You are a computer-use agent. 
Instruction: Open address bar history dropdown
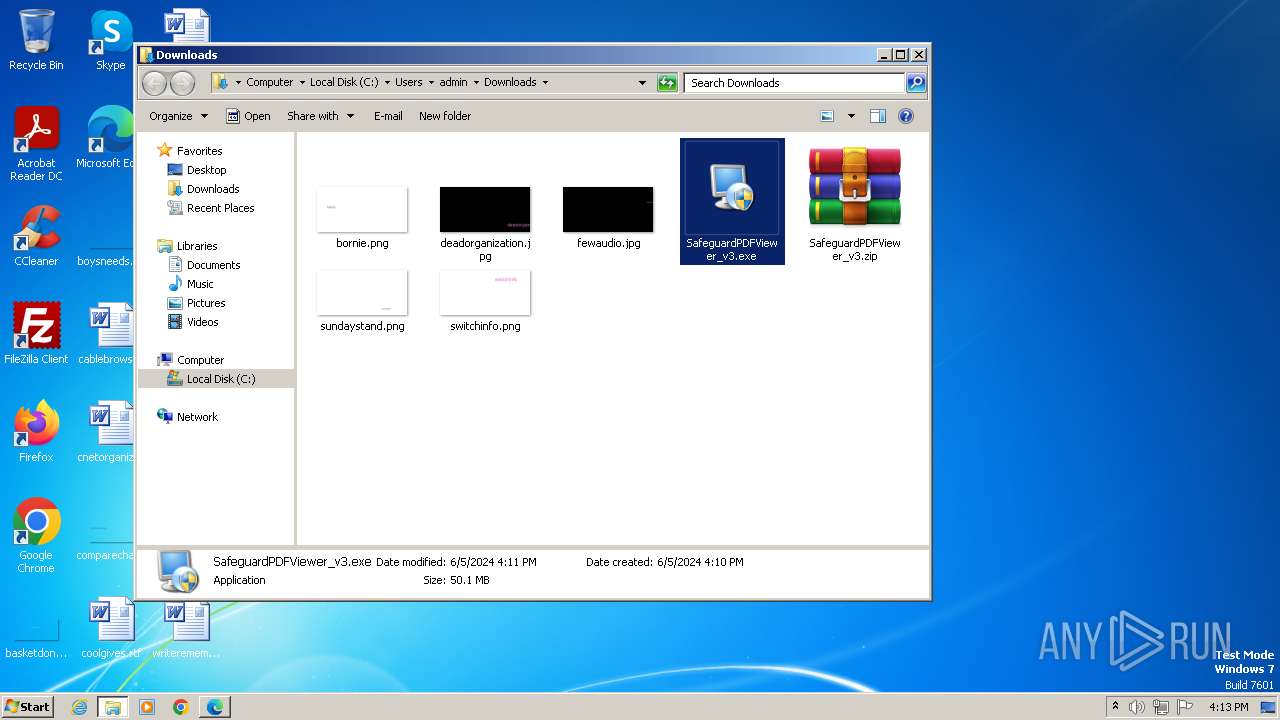pos(642,83)
